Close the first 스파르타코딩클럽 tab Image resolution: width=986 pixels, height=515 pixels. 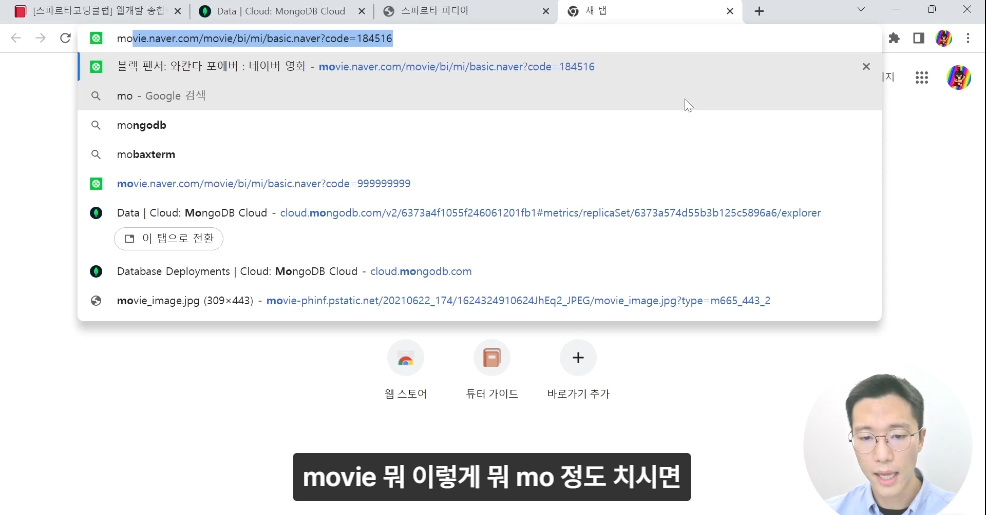tap(177, 11)
